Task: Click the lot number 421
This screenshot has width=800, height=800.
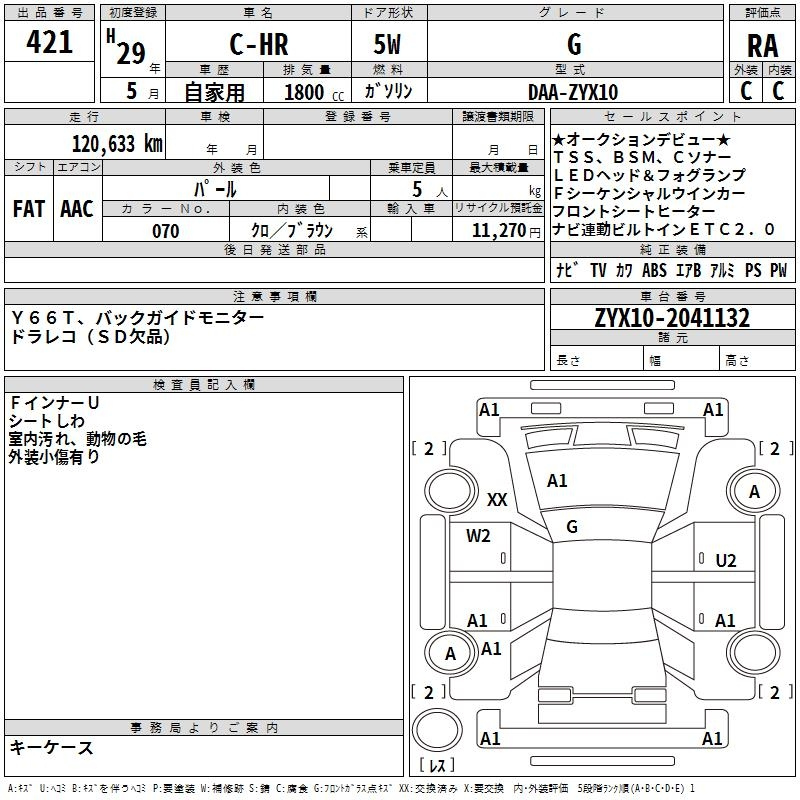Action: [49, 42]
